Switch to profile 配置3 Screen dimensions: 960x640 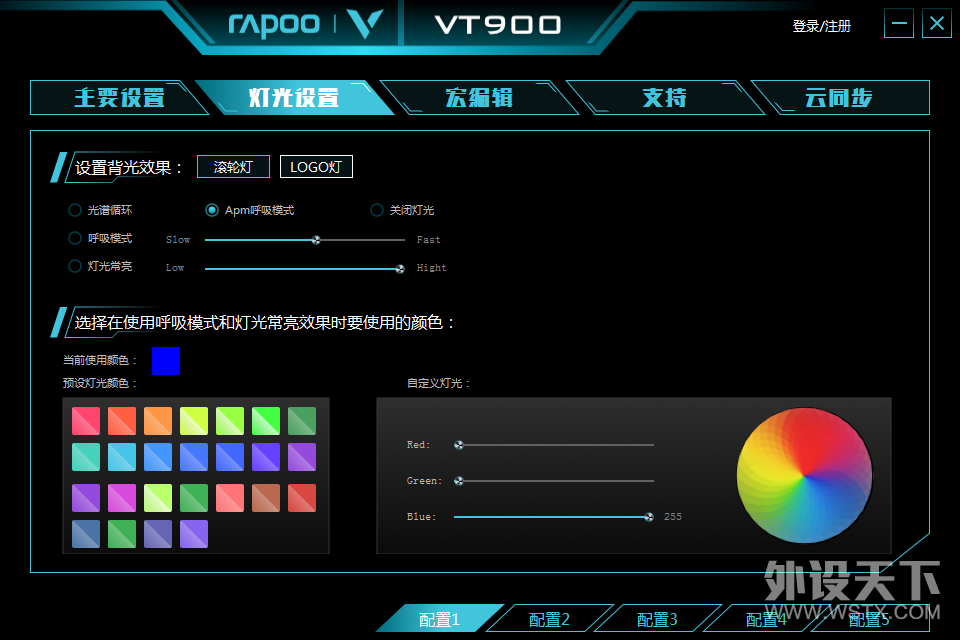click(x=657, y=619)
